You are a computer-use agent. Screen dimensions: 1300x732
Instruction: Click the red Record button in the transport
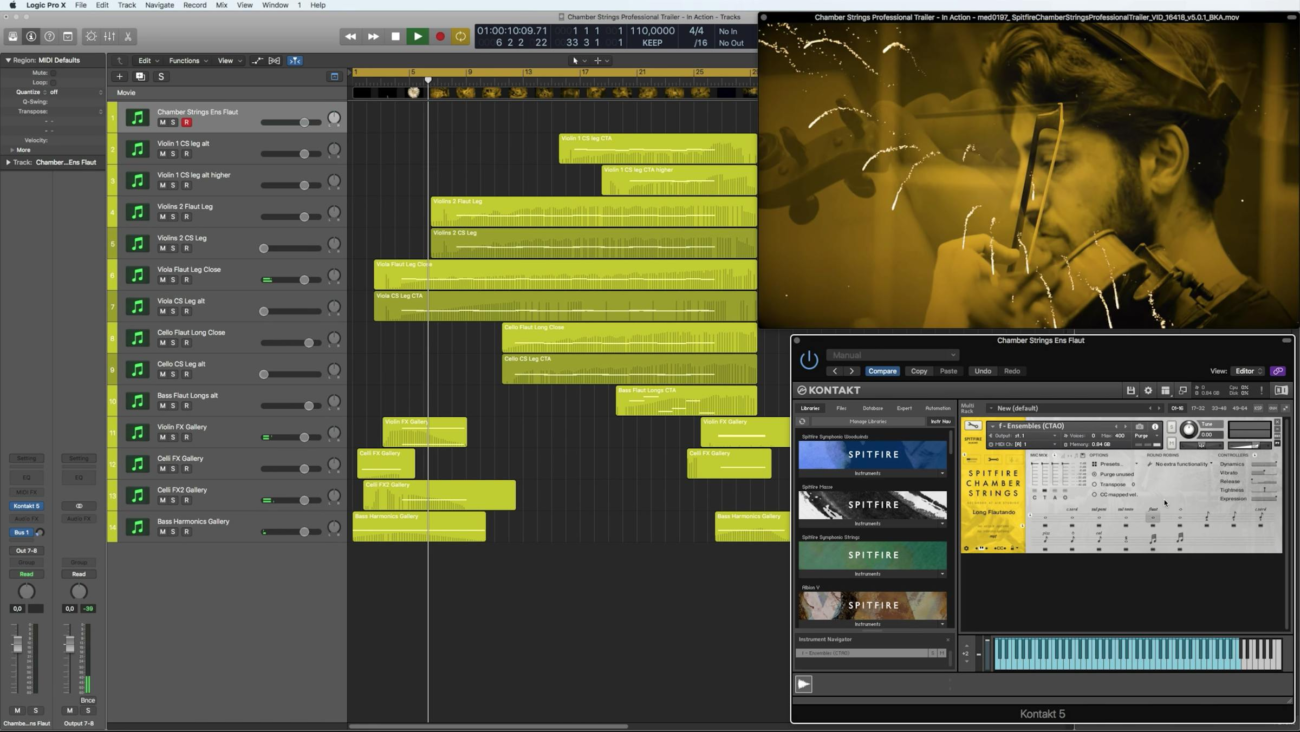[x=440, y=36]
